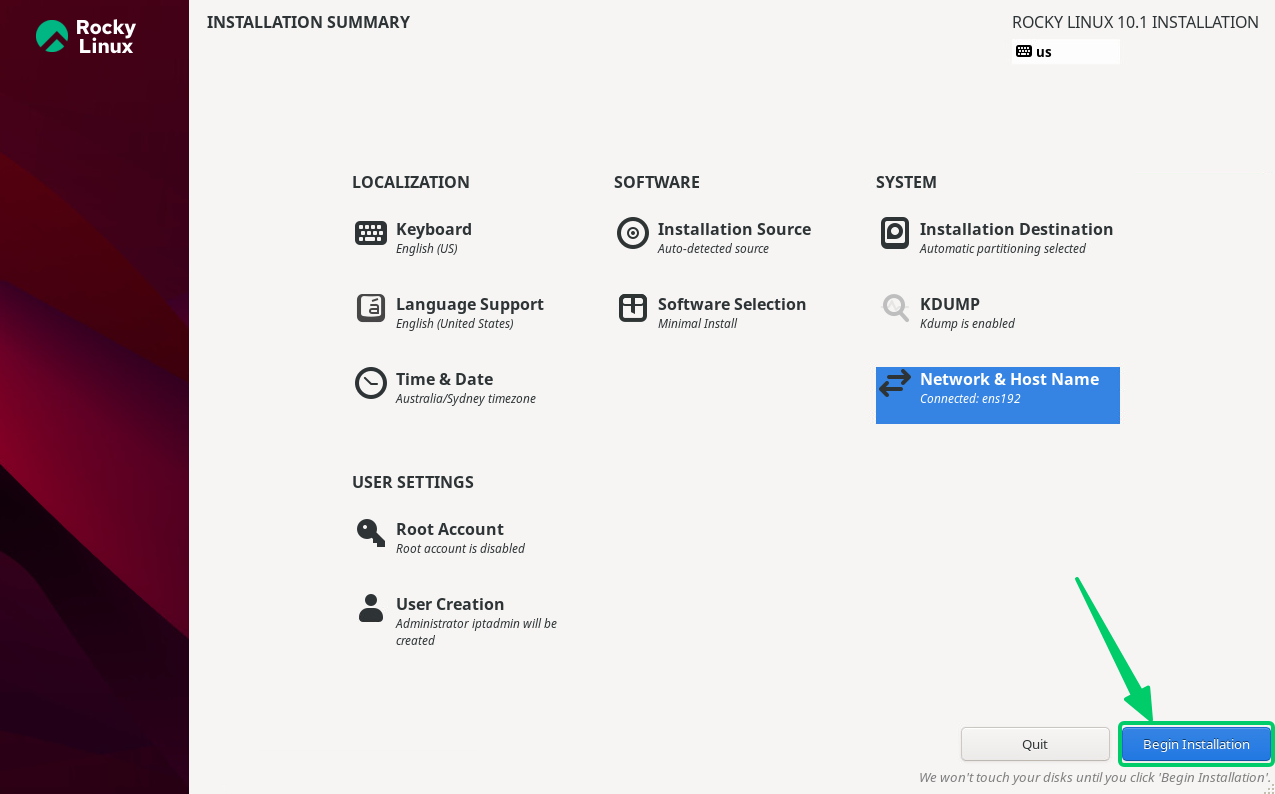
Task: Open Language Support settings label
Action: [470, 304]
